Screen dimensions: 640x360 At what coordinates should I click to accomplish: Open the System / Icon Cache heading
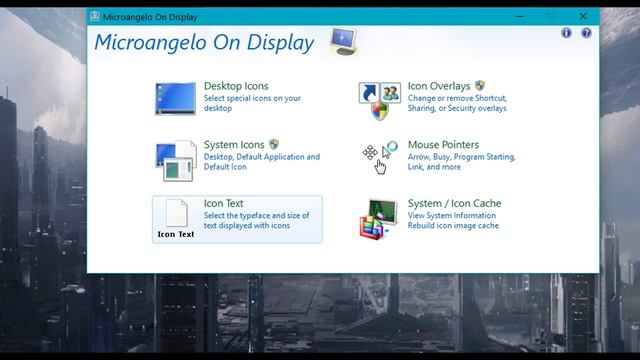(x=454, y=203)
